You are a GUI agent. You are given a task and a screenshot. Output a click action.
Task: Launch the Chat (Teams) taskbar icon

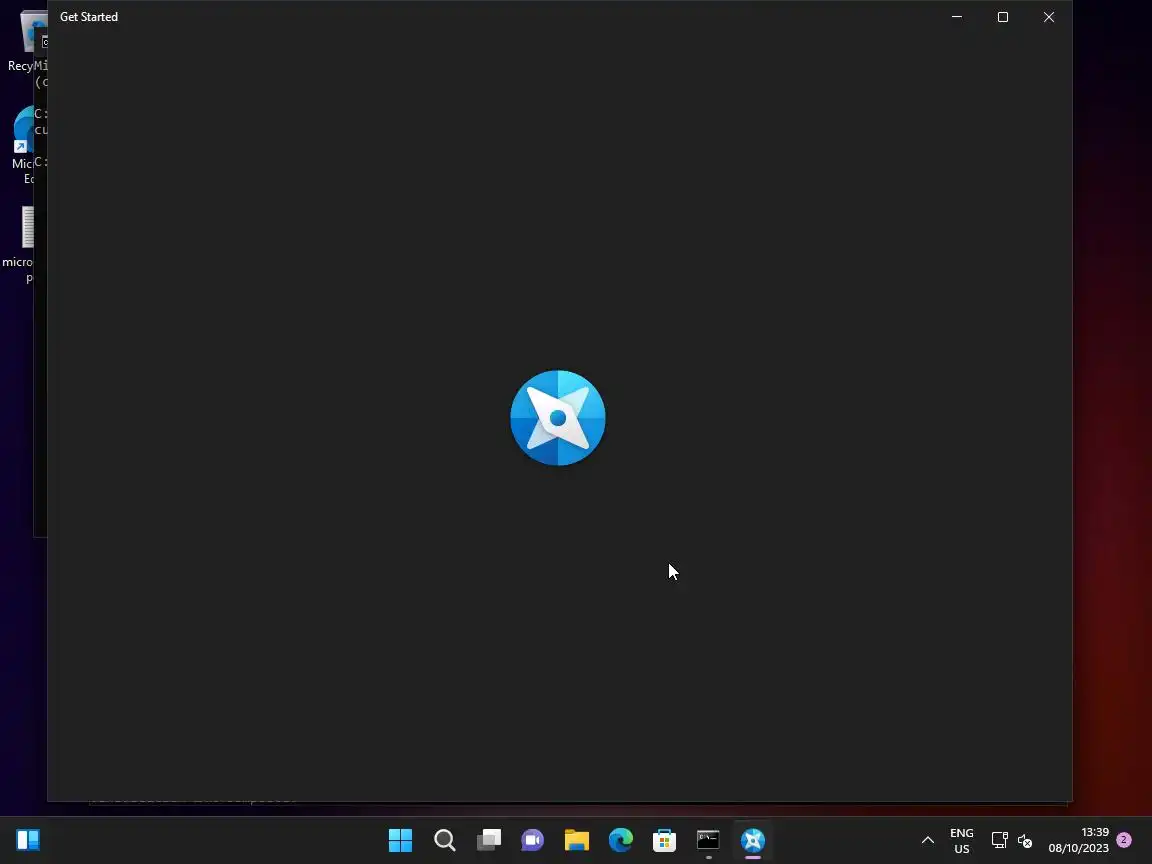pyautogui.click(x=533, y=840)
